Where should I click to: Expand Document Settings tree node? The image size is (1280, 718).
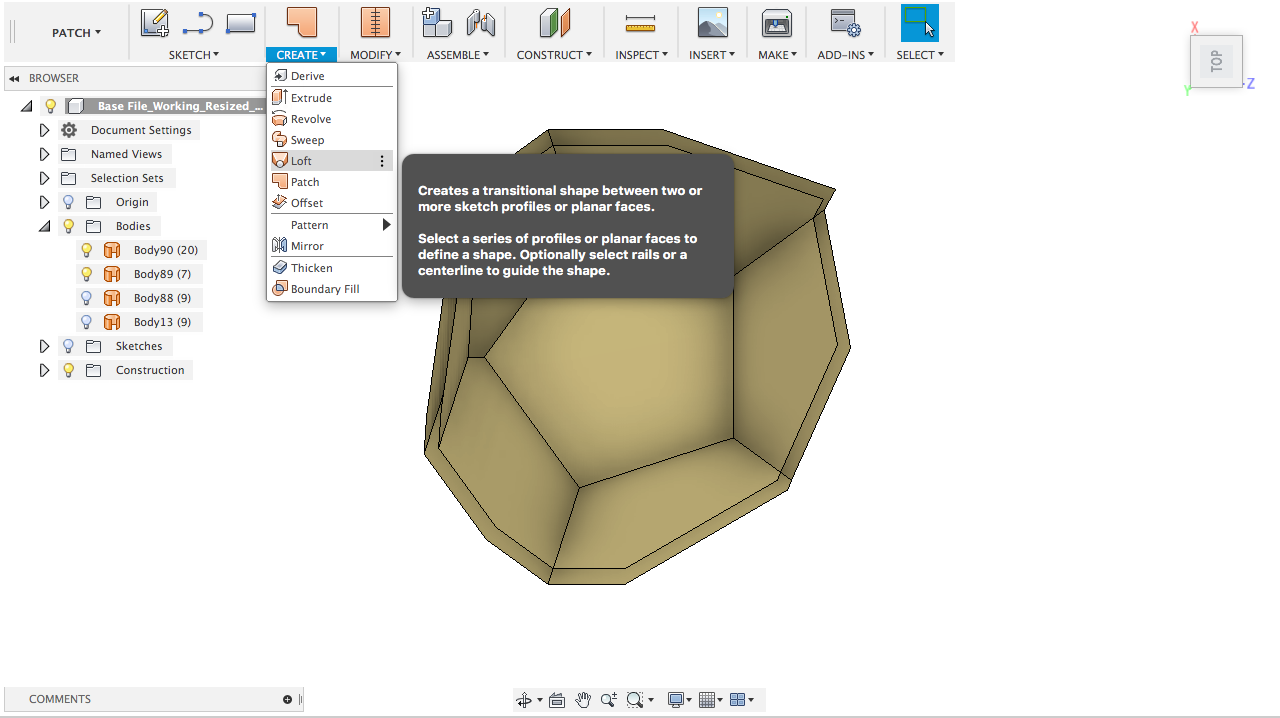pyautogui.click(x=44, y=130)
